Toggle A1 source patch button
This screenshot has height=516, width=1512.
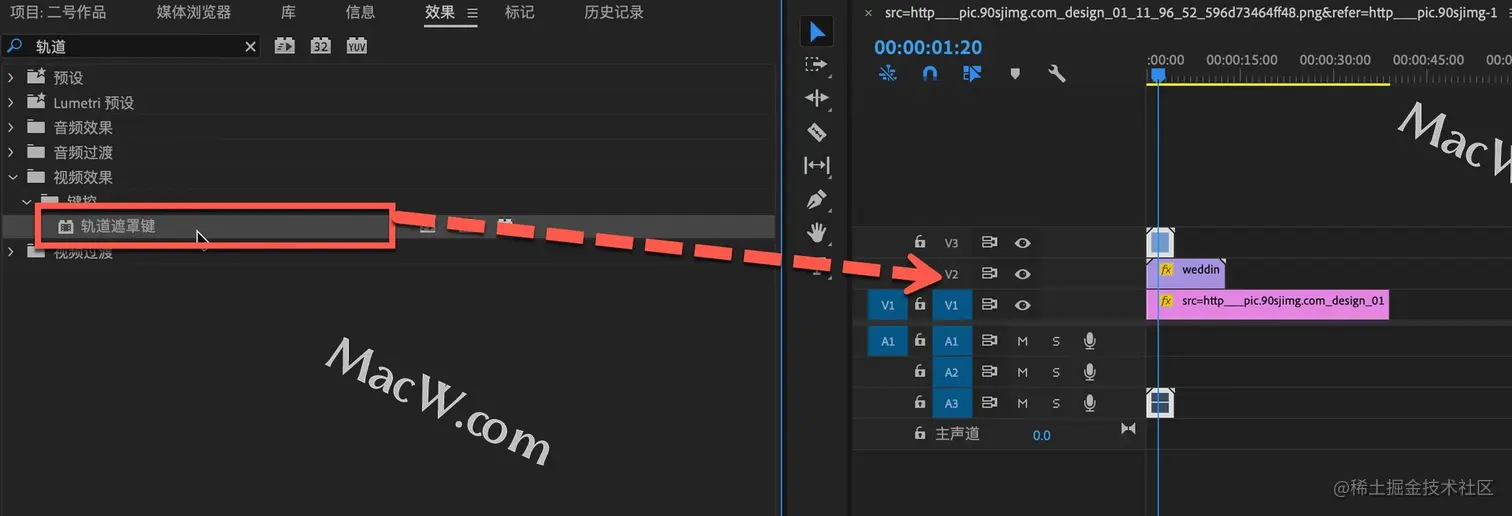(888, 342)
